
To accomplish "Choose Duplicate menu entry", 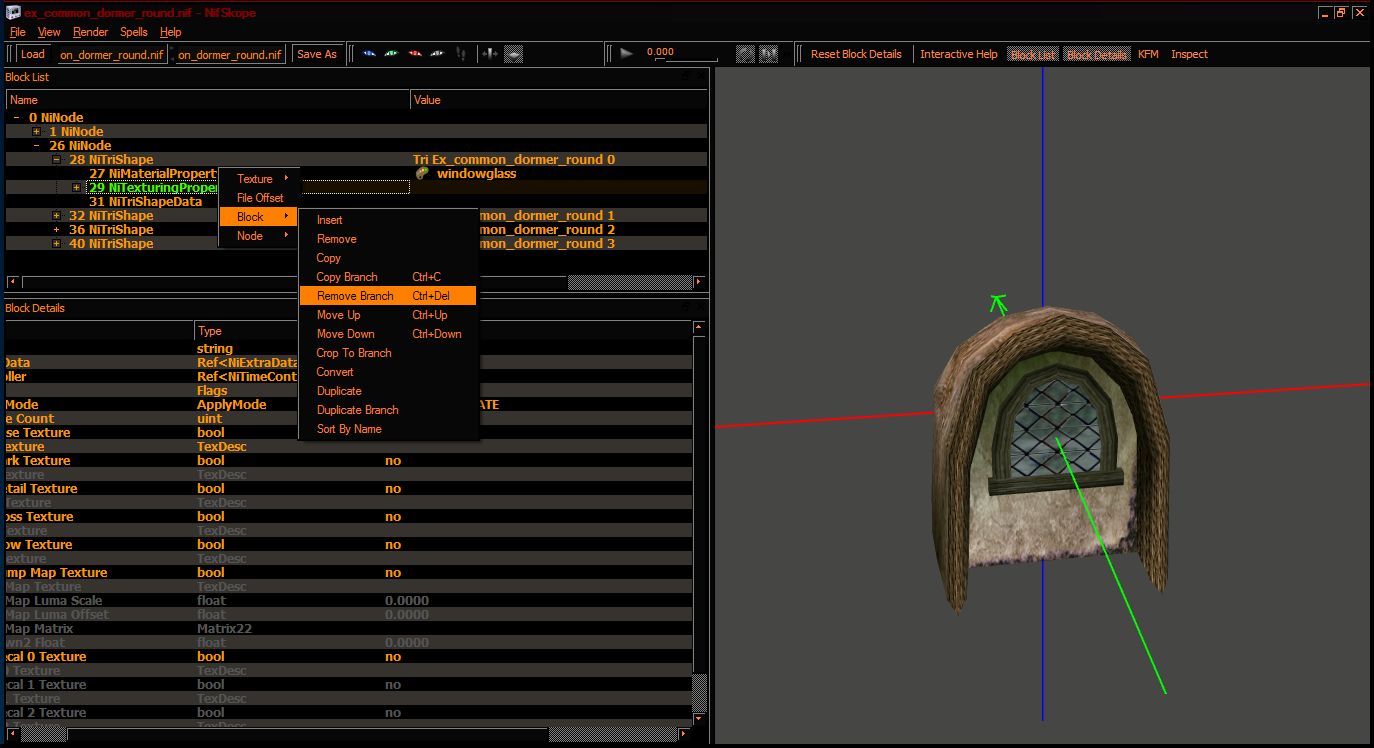I will point(388,391).
